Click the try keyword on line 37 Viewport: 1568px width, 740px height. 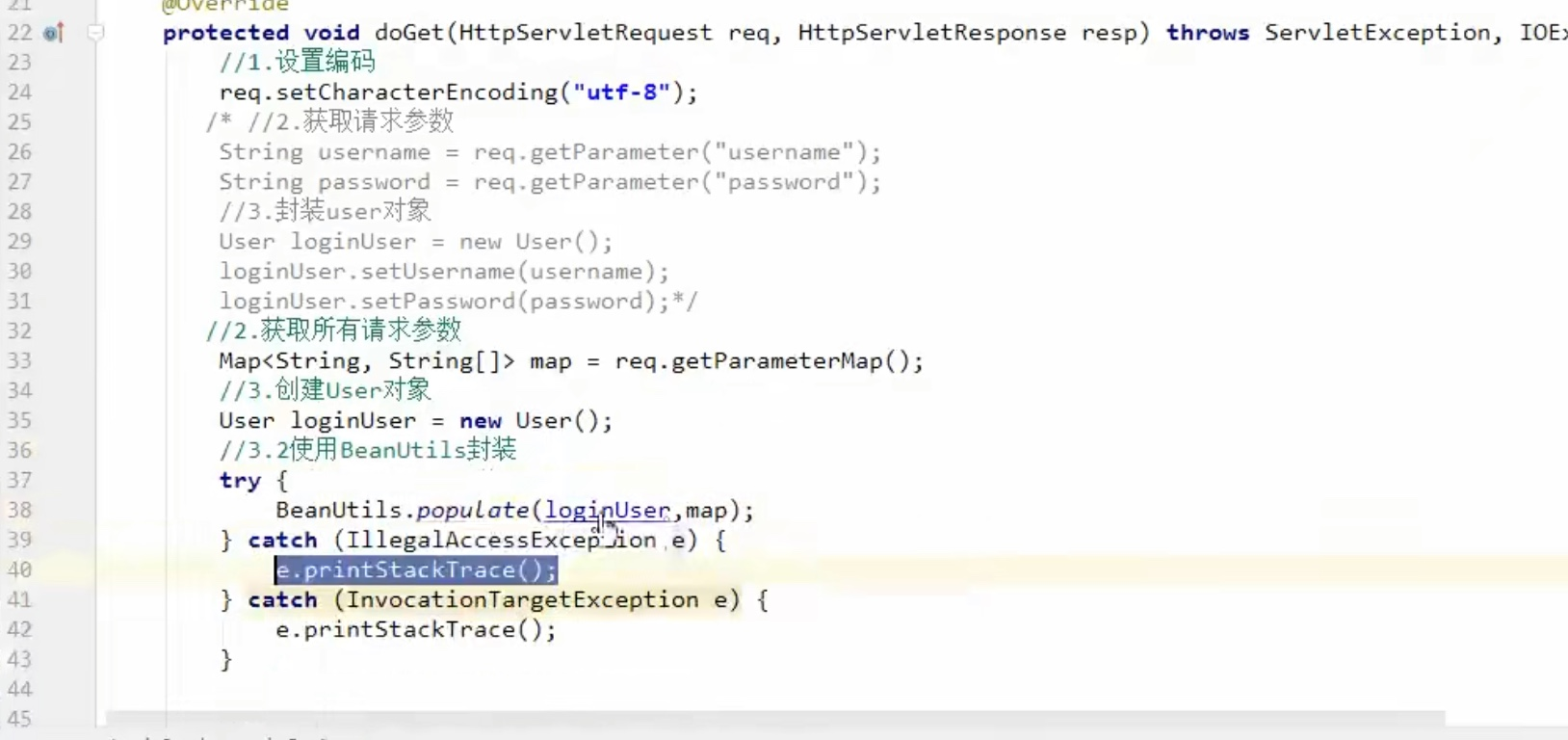pos(240,481)
